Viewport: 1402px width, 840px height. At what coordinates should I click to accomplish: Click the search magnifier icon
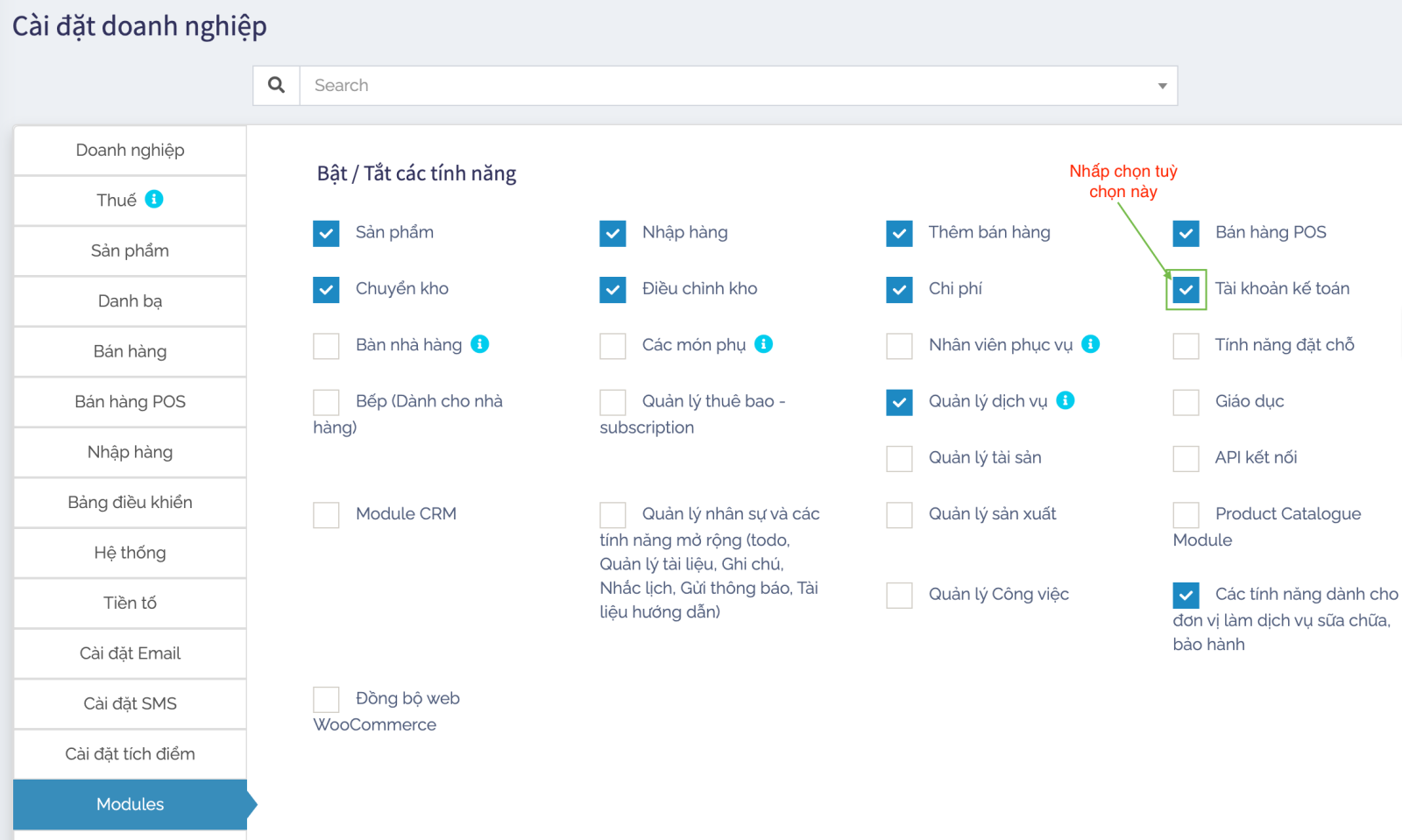pos(276,85)
